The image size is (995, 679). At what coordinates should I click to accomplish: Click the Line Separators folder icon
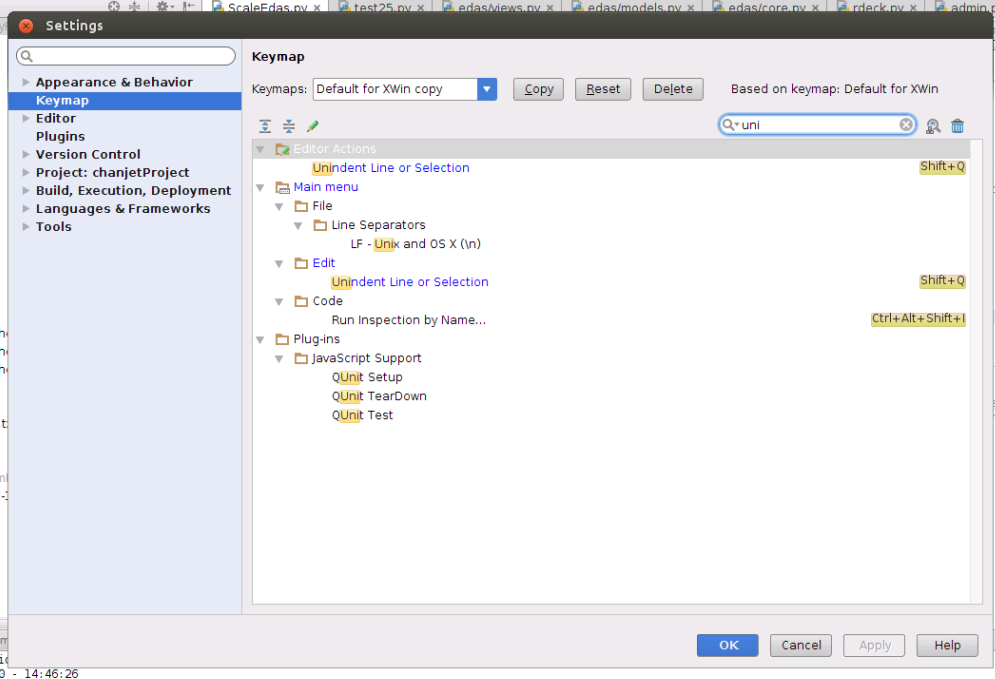[x=320, y=225]
